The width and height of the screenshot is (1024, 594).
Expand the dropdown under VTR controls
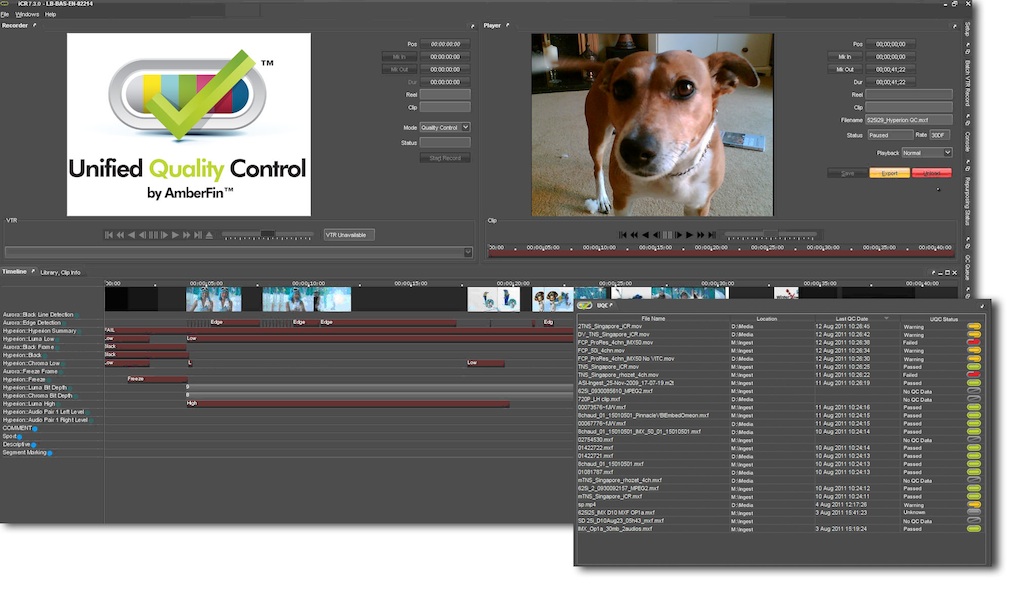(x=468, y=252)
